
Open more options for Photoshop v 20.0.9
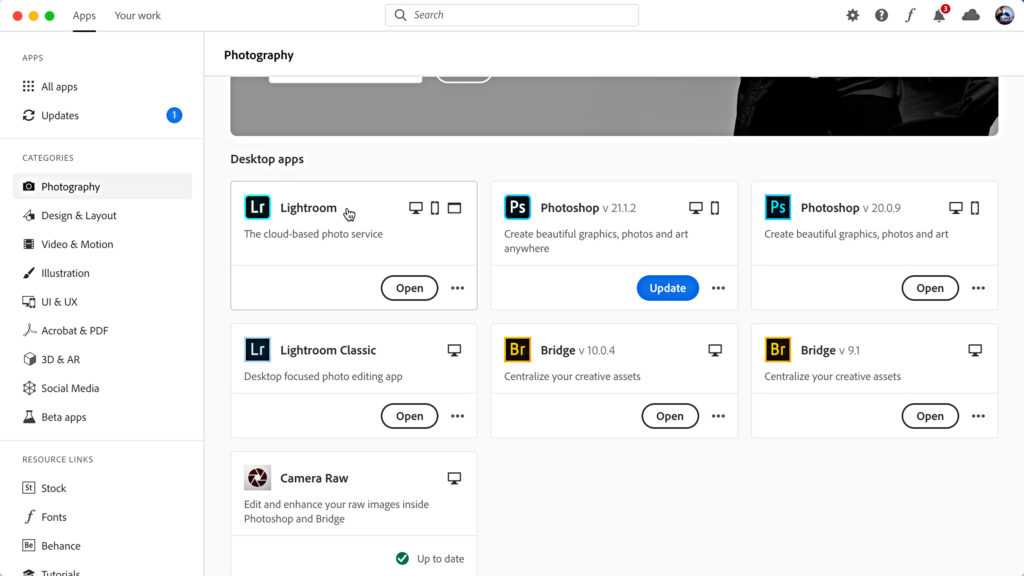tap(978, 288)
